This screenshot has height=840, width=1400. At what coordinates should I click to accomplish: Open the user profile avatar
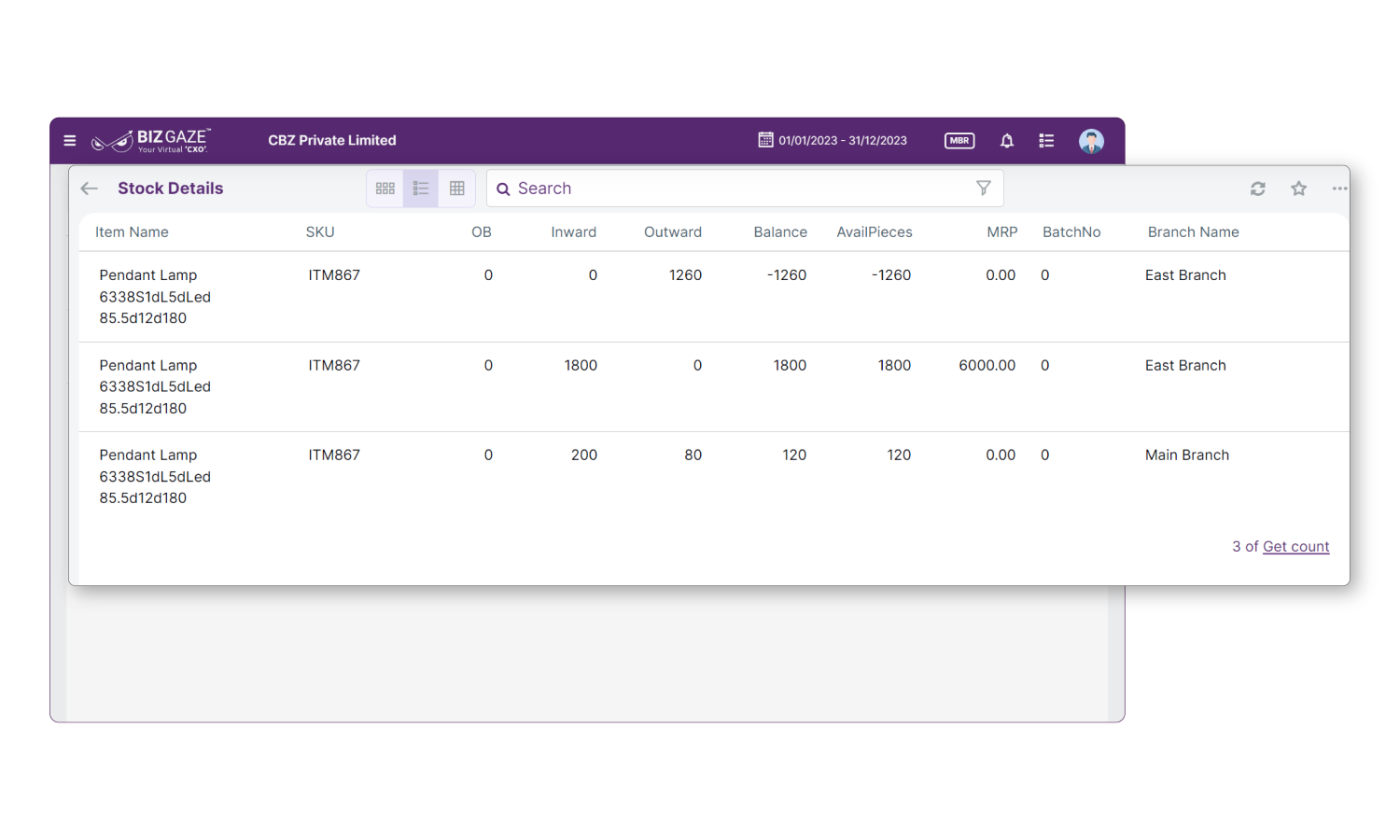point(1091,141)
